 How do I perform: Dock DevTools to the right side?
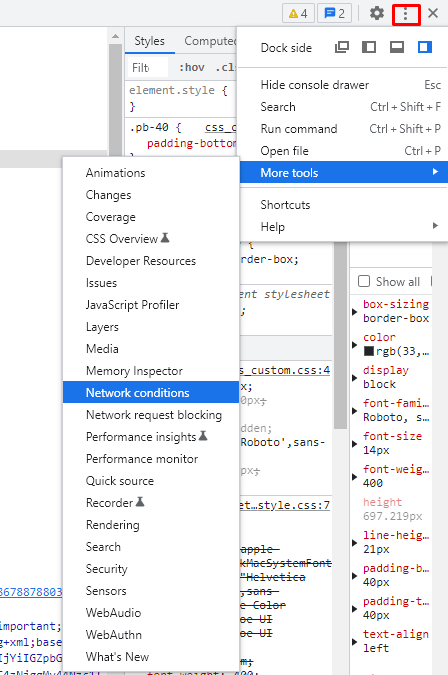(x=425, y=47)
